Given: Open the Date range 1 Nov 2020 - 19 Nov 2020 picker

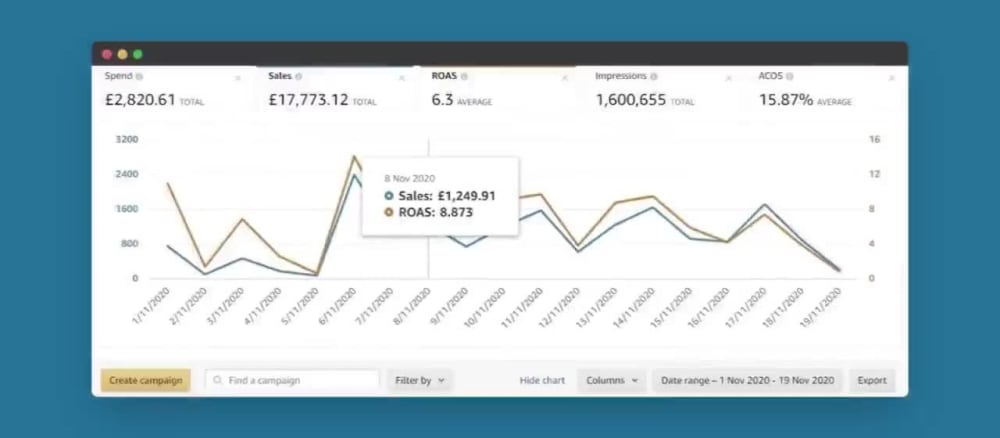Looking at the screenshot, I should click(747, 381).
